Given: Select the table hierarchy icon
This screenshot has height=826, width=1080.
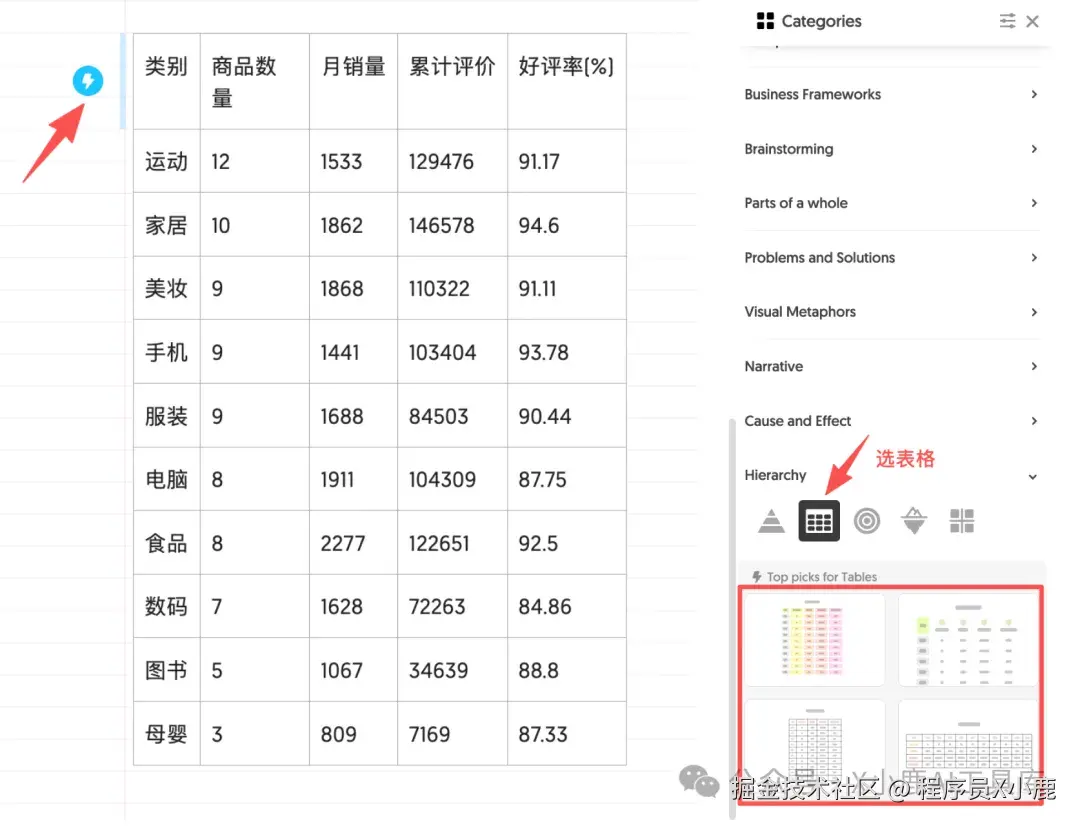Looking at the screenshot, I should 819,521.
